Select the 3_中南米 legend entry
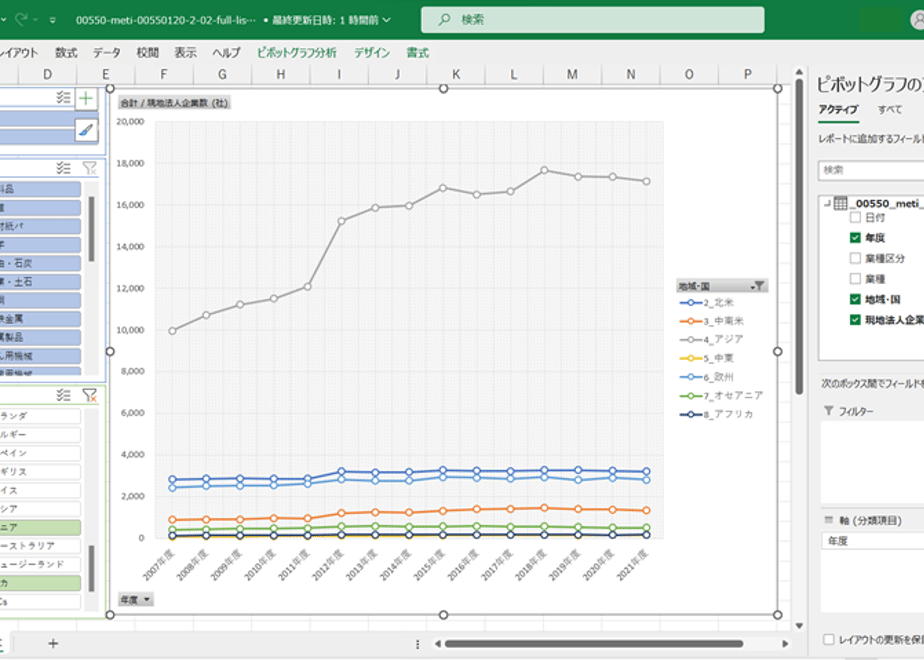924x660 pixels. [712, 321]
